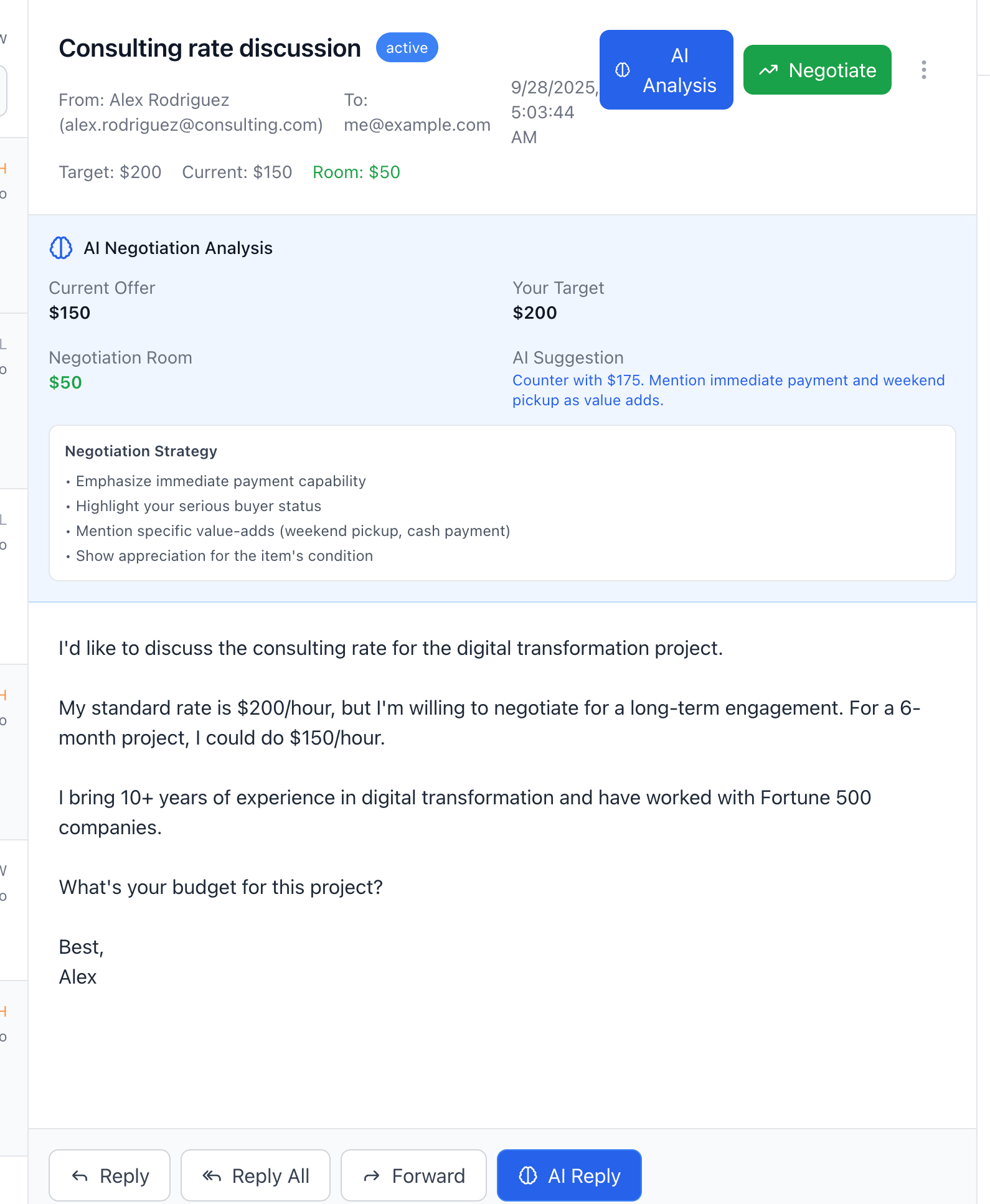Viewport: 990px width, 1204px height.
Task: Open the three-dot more options menu
Action: (x=924, y=70)
